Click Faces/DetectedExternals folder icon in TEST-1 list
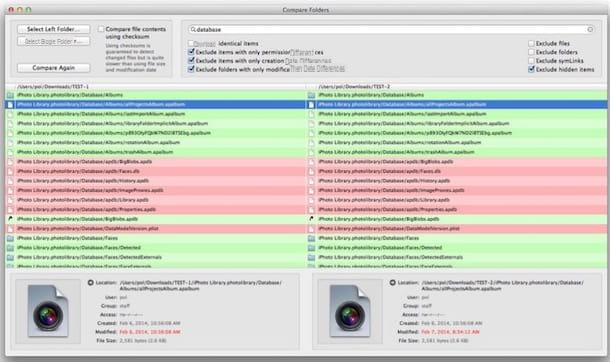The height and width of the screenshot is (362, 610). (x=10, y=257)
